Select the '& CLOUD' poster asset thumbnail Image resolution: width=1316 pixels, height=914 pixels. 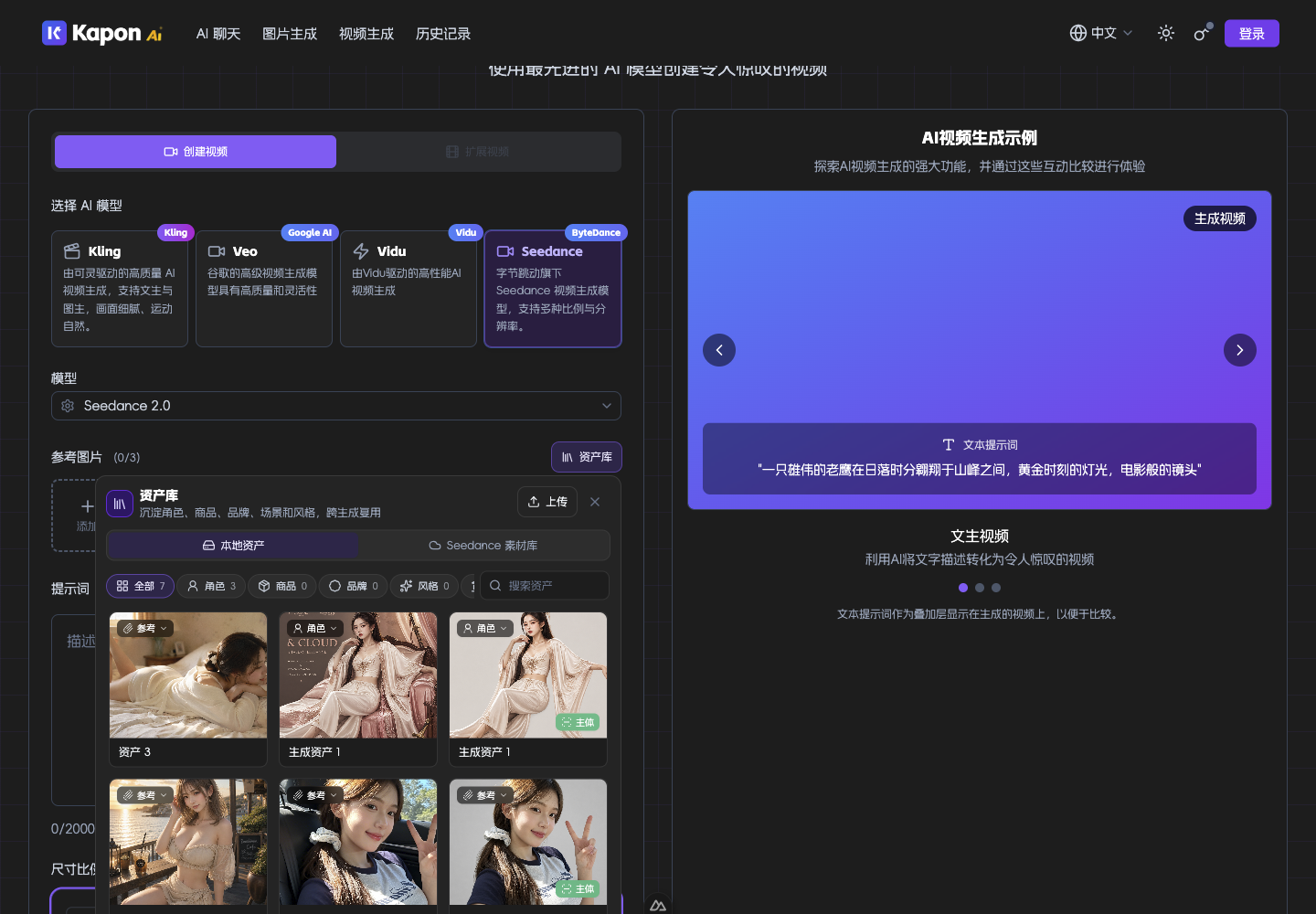[358, 675]
